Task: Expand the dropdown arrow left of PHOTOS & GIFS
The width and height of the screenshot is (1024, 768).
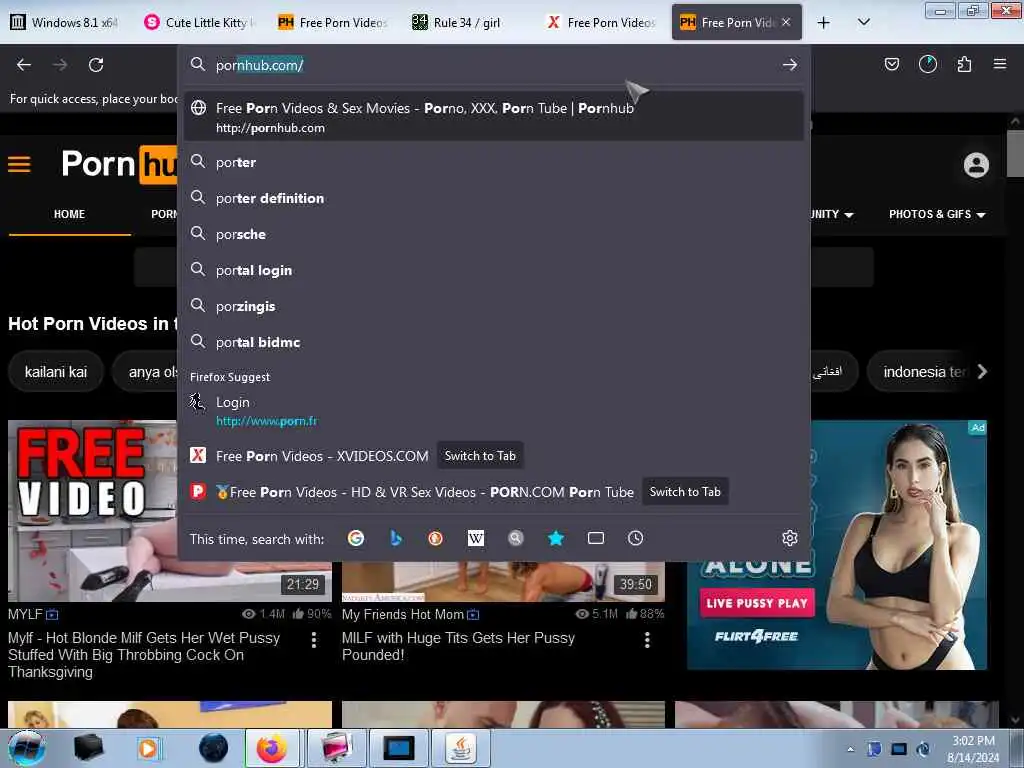Action: [x=848, y=215]
